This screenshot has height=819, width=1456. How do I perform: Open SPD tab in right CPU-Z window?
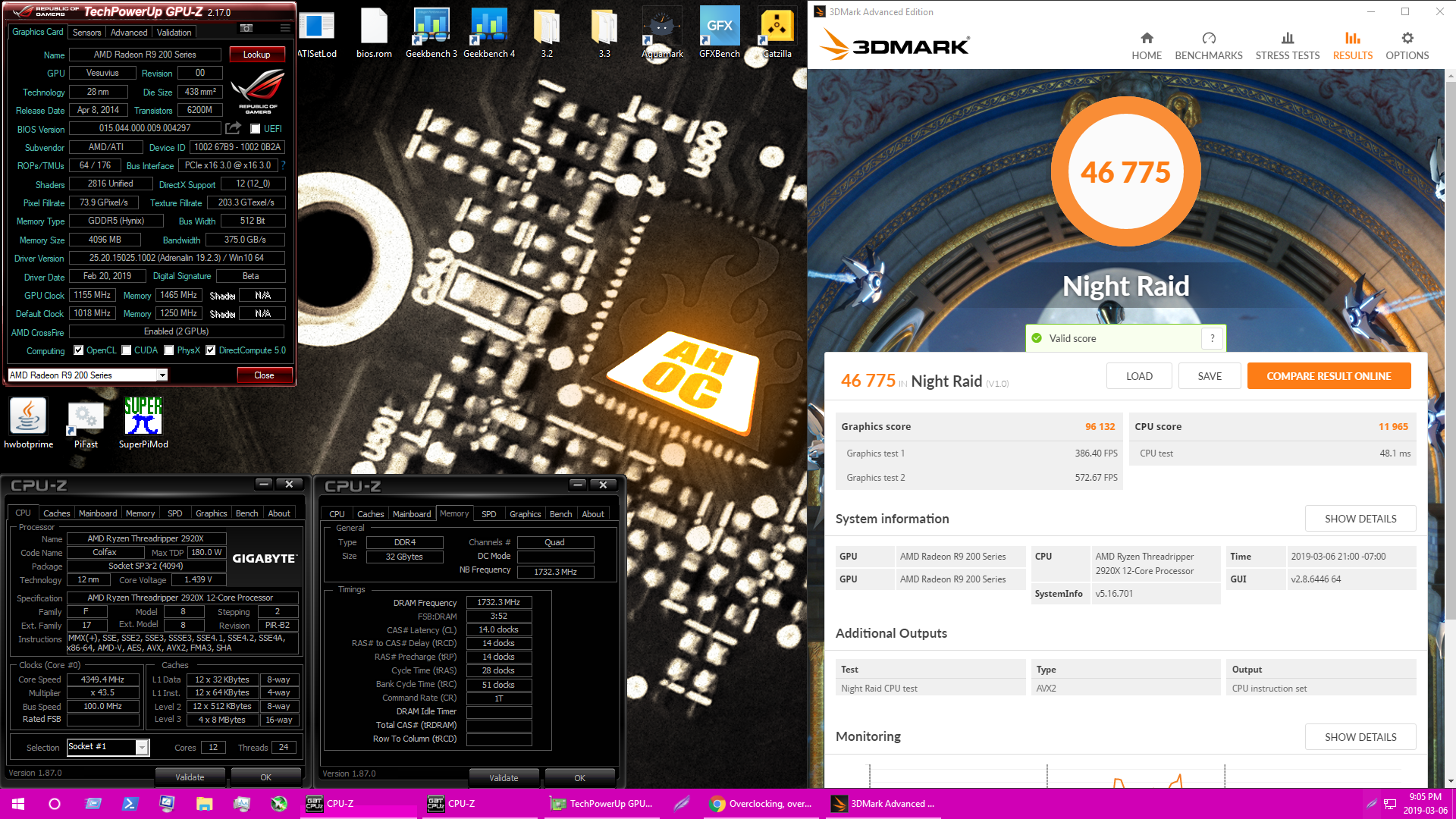tap(489, 514)
